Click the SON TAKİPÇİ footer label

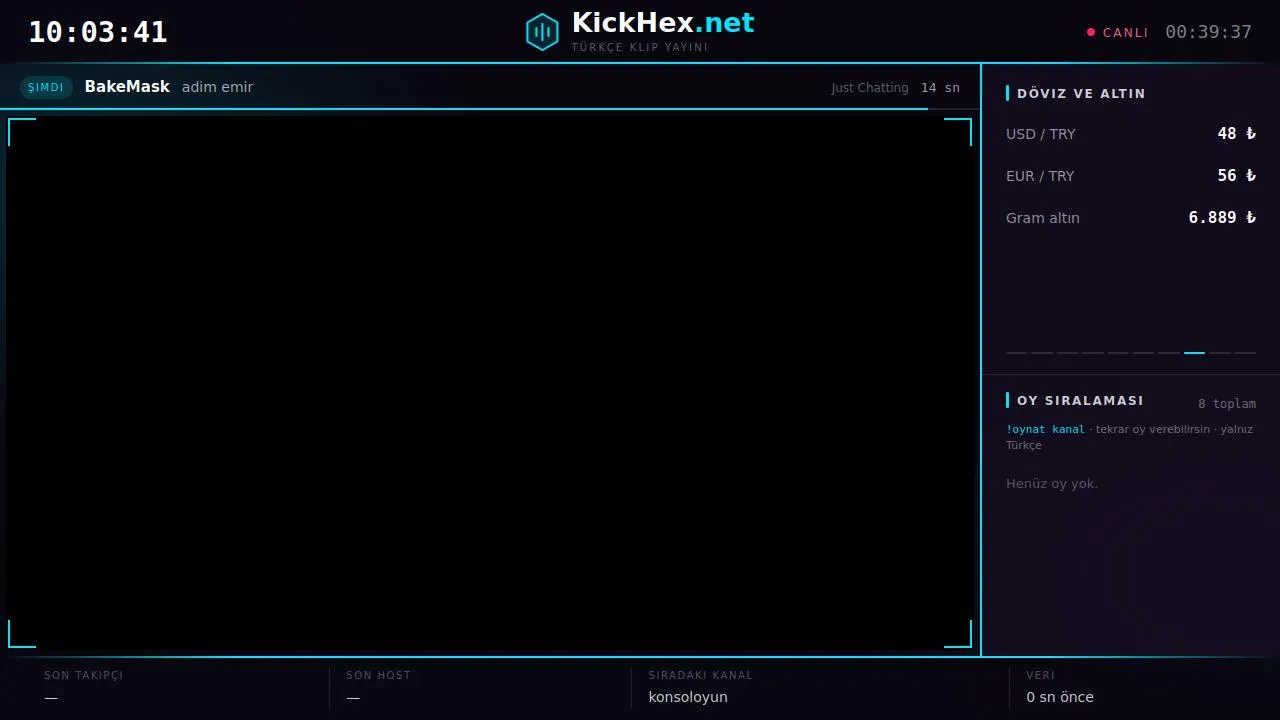coord(84,675)
